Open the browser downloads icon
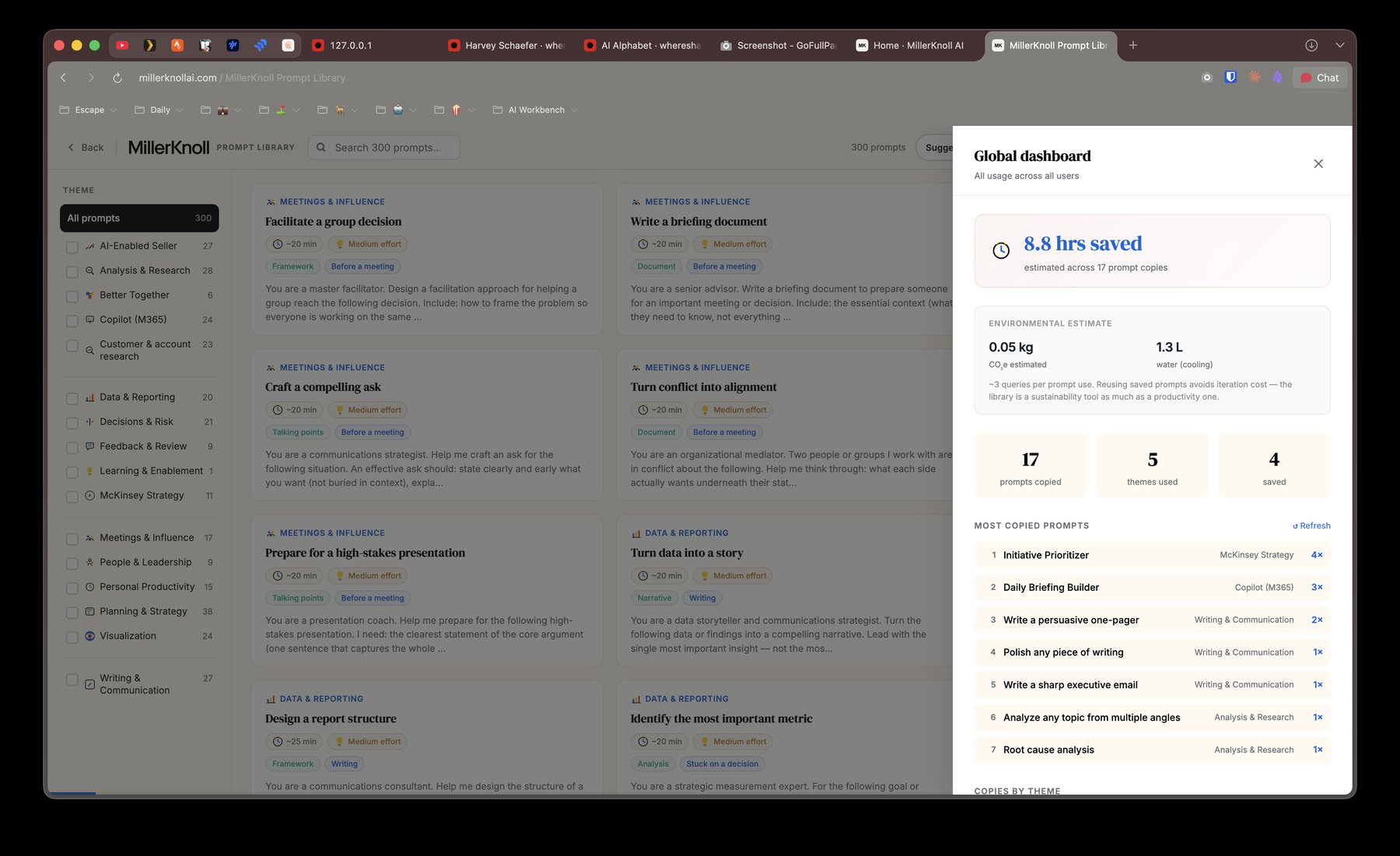 (x=1311, y=45)
